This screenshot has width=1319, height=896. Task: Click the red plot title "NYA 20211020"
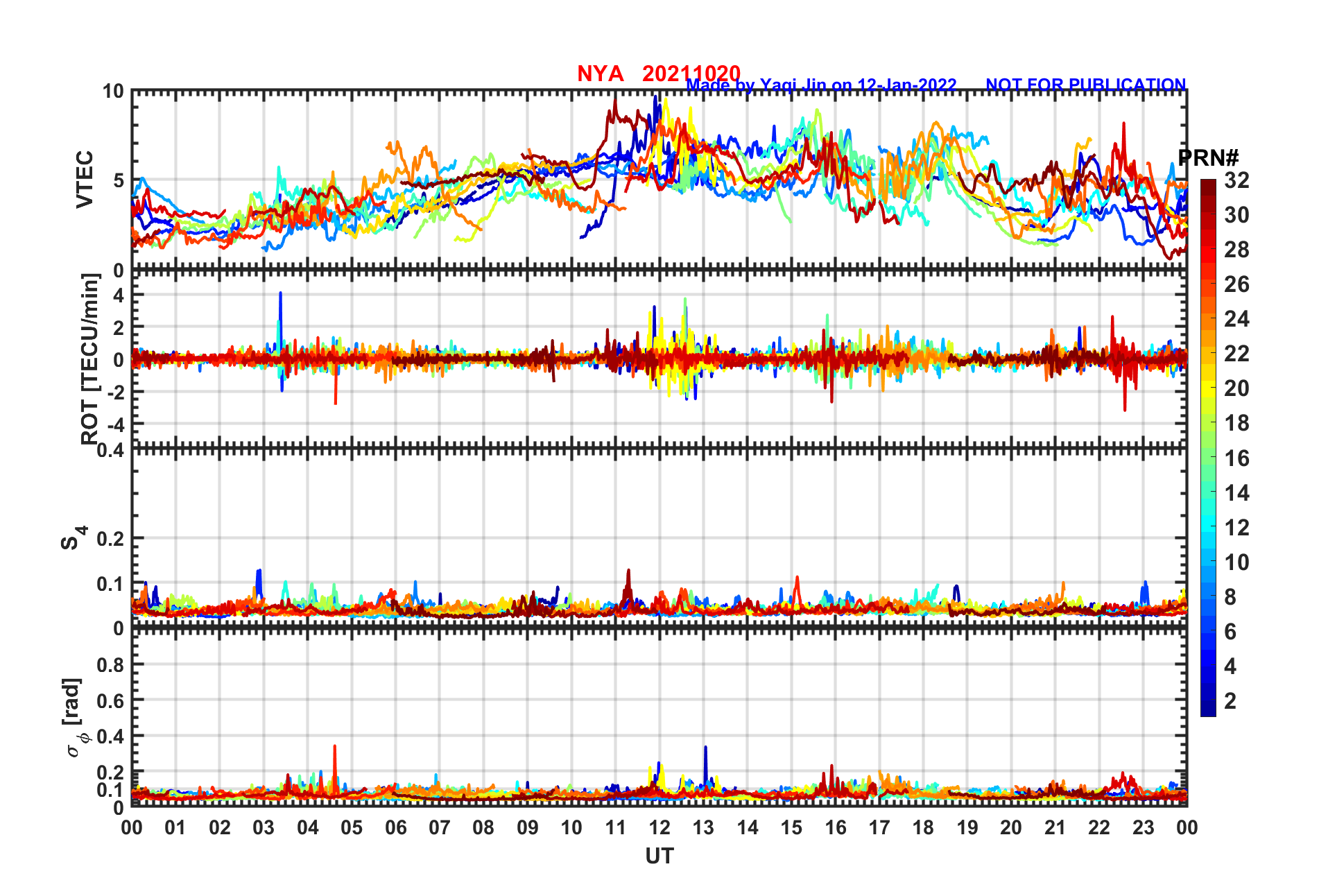click(x=659, y=74)
